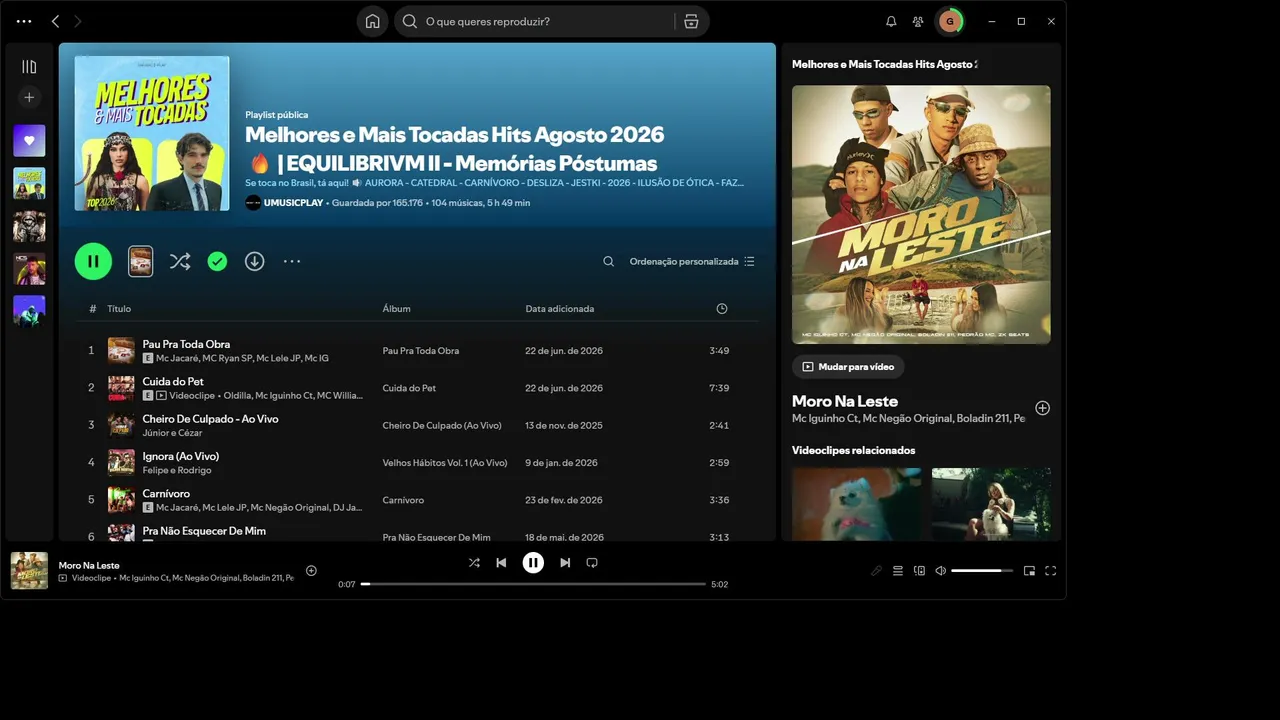Open artist Felipe e Rodrigo
The image size is (1280, 720).
point(177,470)
